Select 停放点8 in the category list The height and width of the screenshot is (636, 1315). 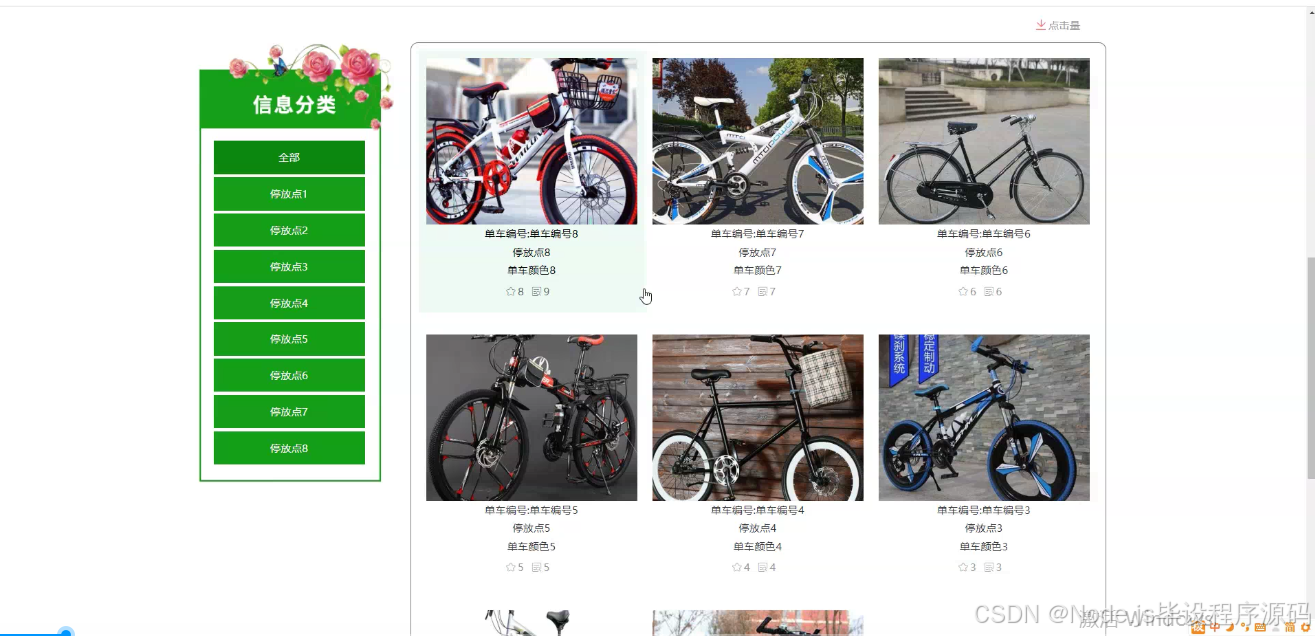[289, 448]
